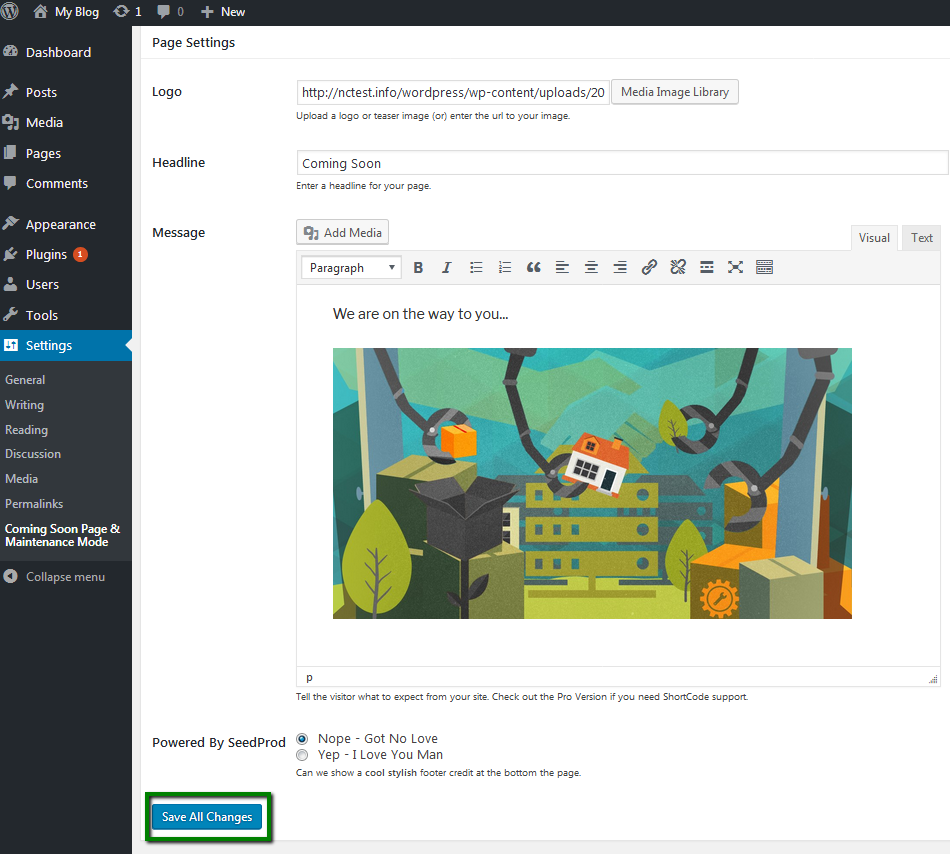Screen dimensions: 950x854
Task: Open My Blog home link
Action: (66, 12)
